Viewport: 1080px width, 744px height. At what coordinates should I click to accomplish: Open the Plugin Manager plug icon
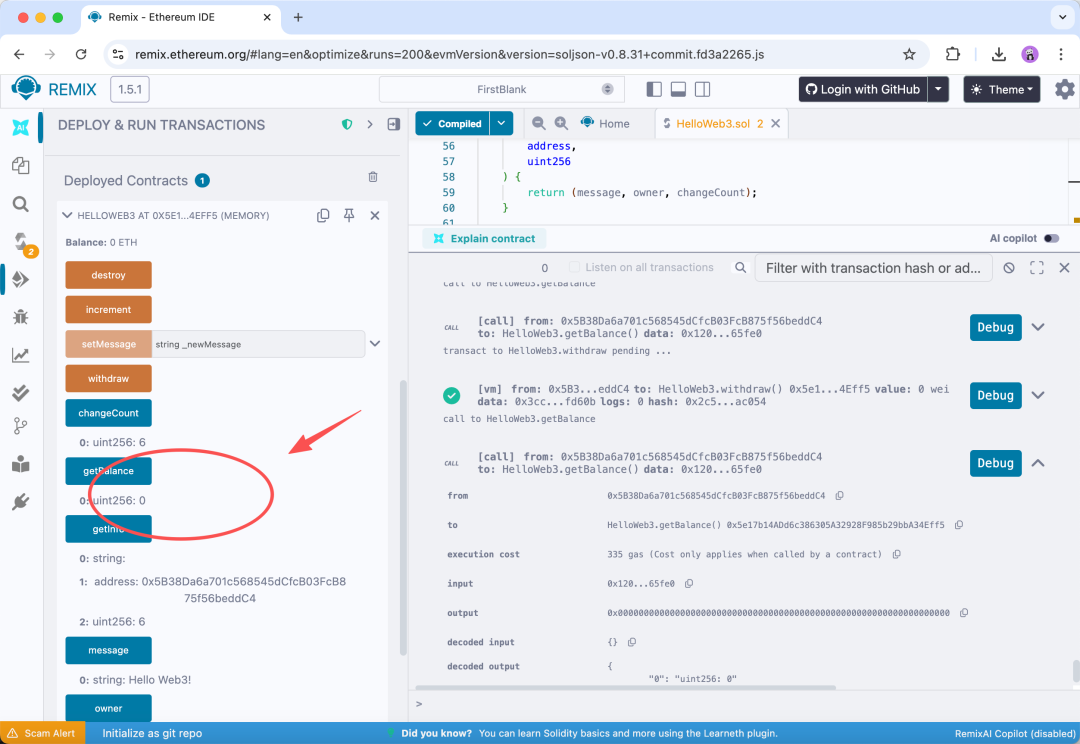[x=21, y=502]
